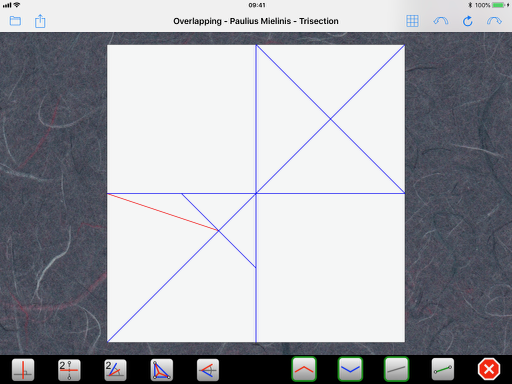The width and height of the screenshot is (512, 384).
Task: Tap the circular reset arrow icon
Action: [x=468, y=21]
